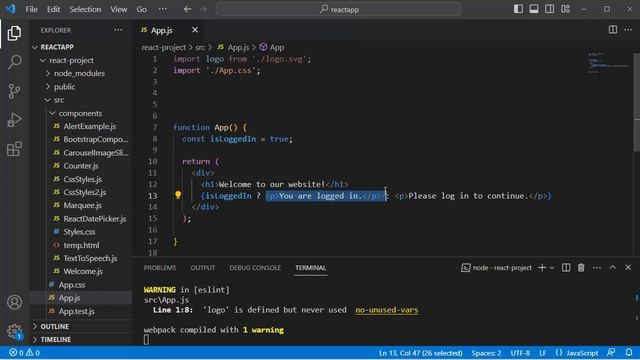Click errors and warnings count in status bar
The width and height of the screenshot is (640, 360).
(24, 353)
